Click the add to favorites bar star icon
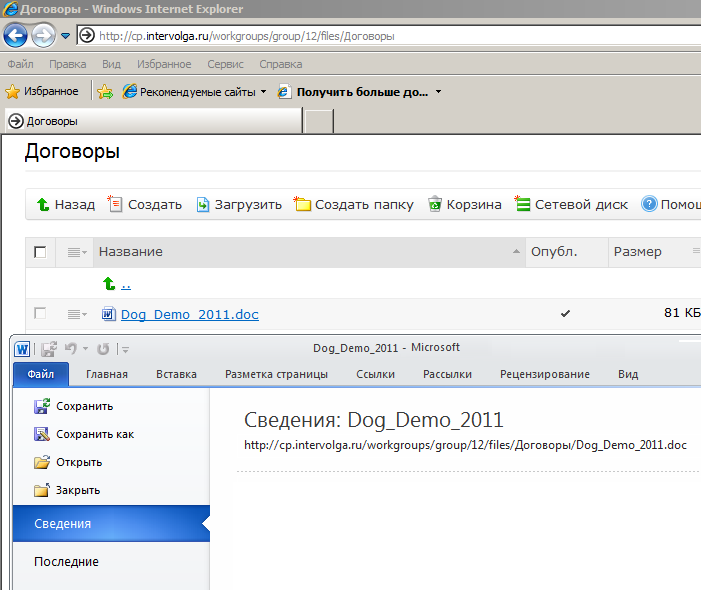The height and width of the screenshot is (590, 701). pyautogui.click(x=105, y=91)
